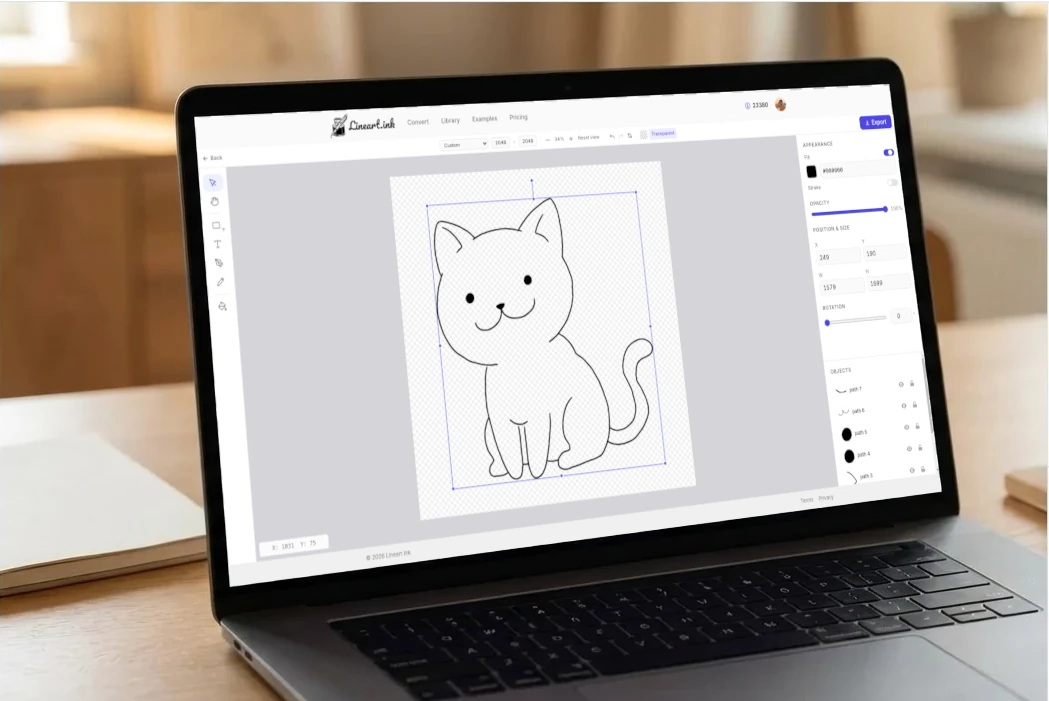
Task: Click the checkered transparency icon
Action: [x=643, y=134]
